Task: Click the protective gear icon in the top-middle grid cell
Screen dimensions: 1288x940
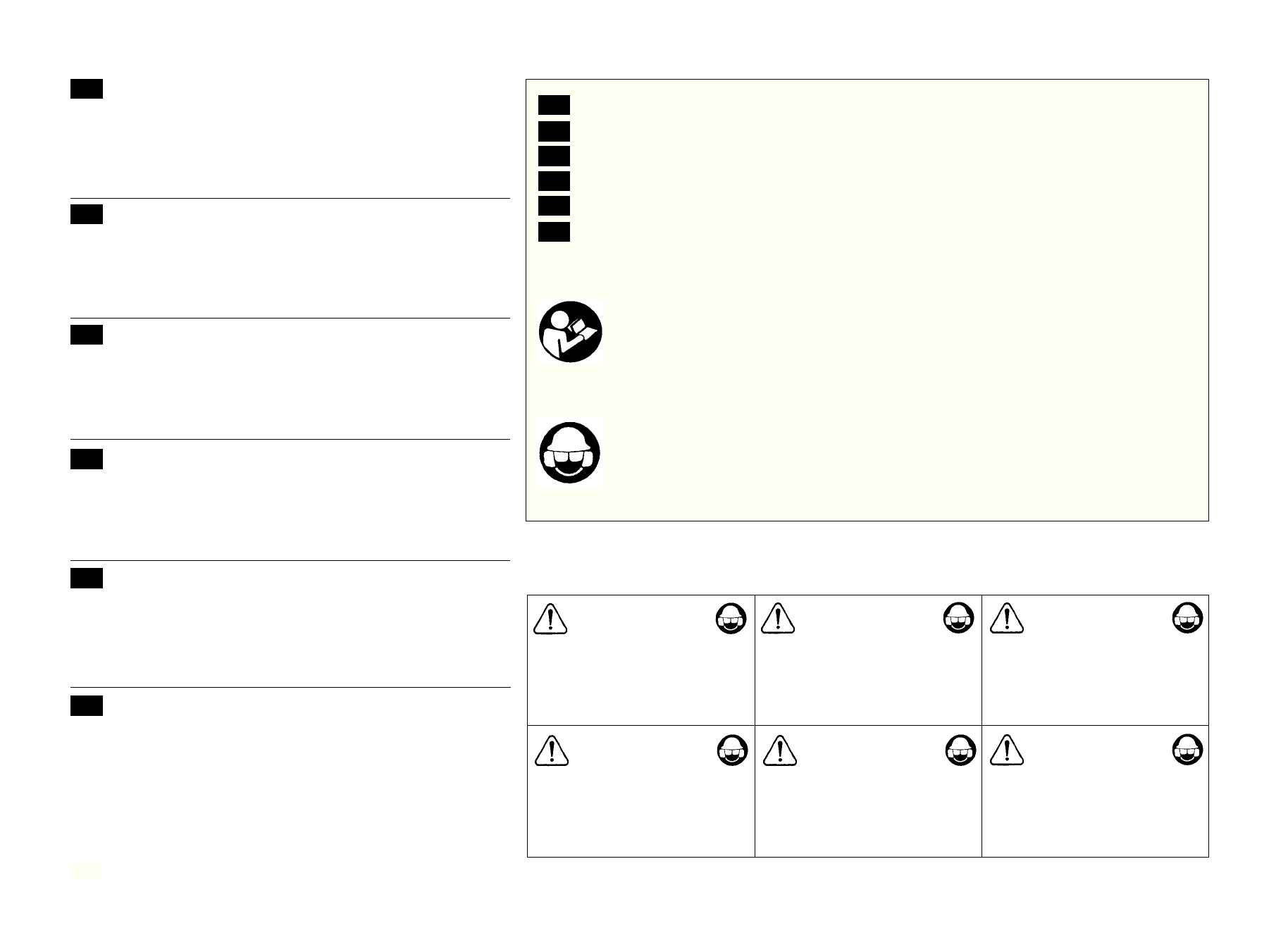Action: pyautogui.click(x=958, y=619)
